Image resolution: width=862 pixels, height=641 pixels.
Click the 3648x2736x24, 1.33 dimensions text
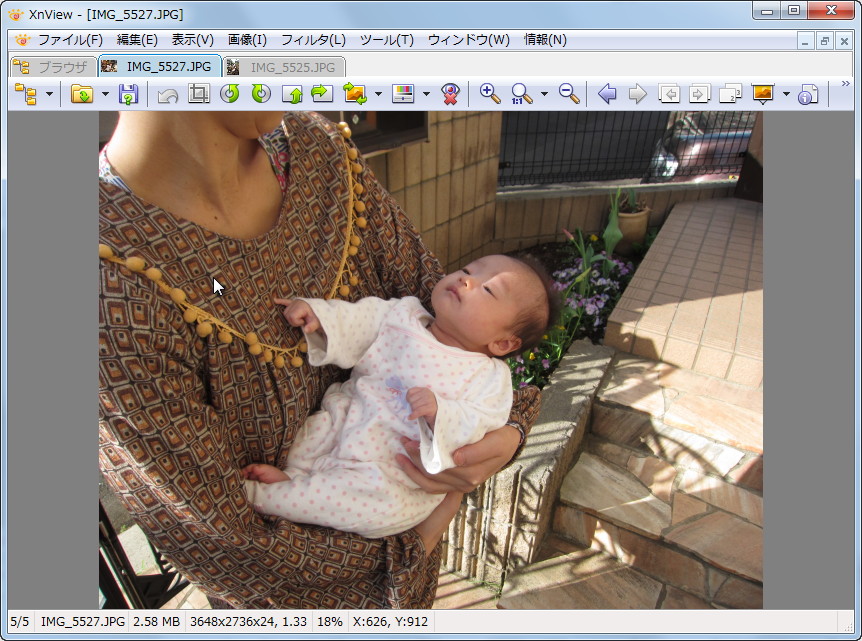point(248,622)
